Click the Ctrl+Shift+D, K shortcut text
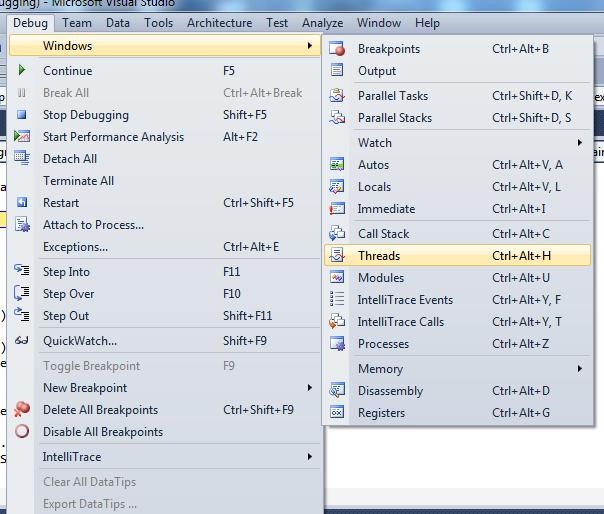Screen dimensions: 604x514 [532, 96]
